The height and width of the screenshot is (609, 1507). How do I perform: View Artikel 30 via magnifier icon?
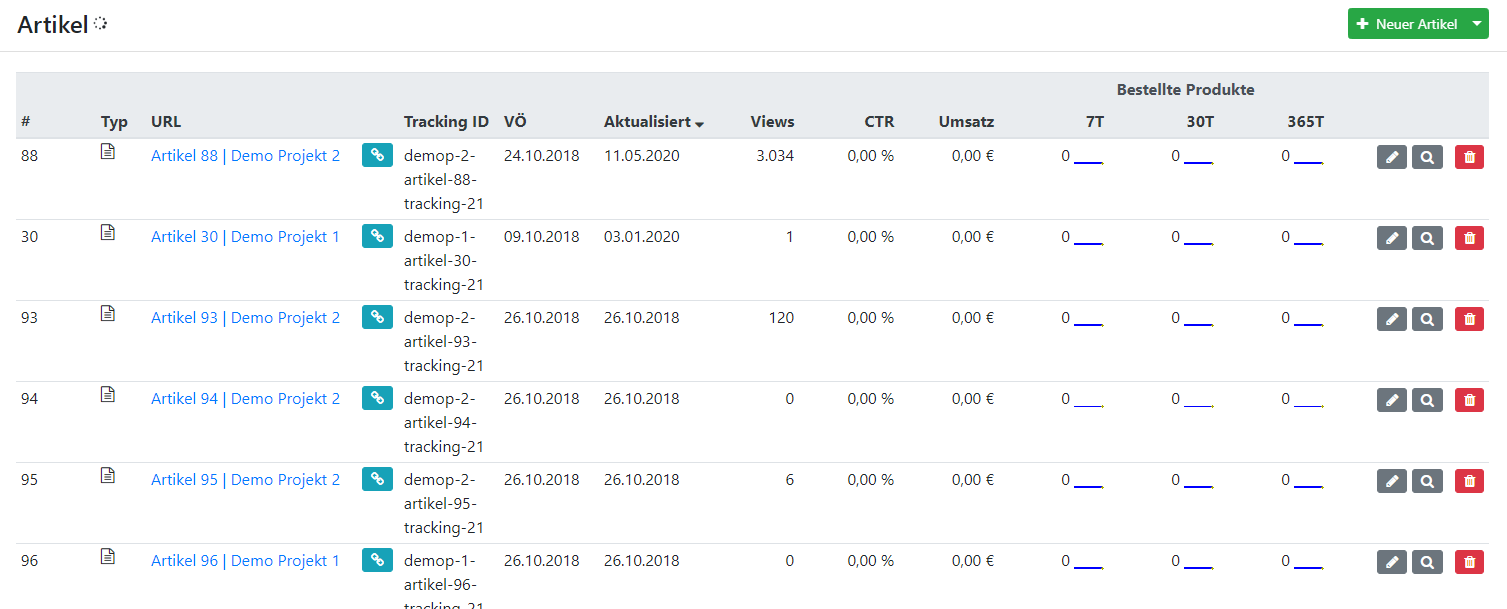[x=1427, y=238]
